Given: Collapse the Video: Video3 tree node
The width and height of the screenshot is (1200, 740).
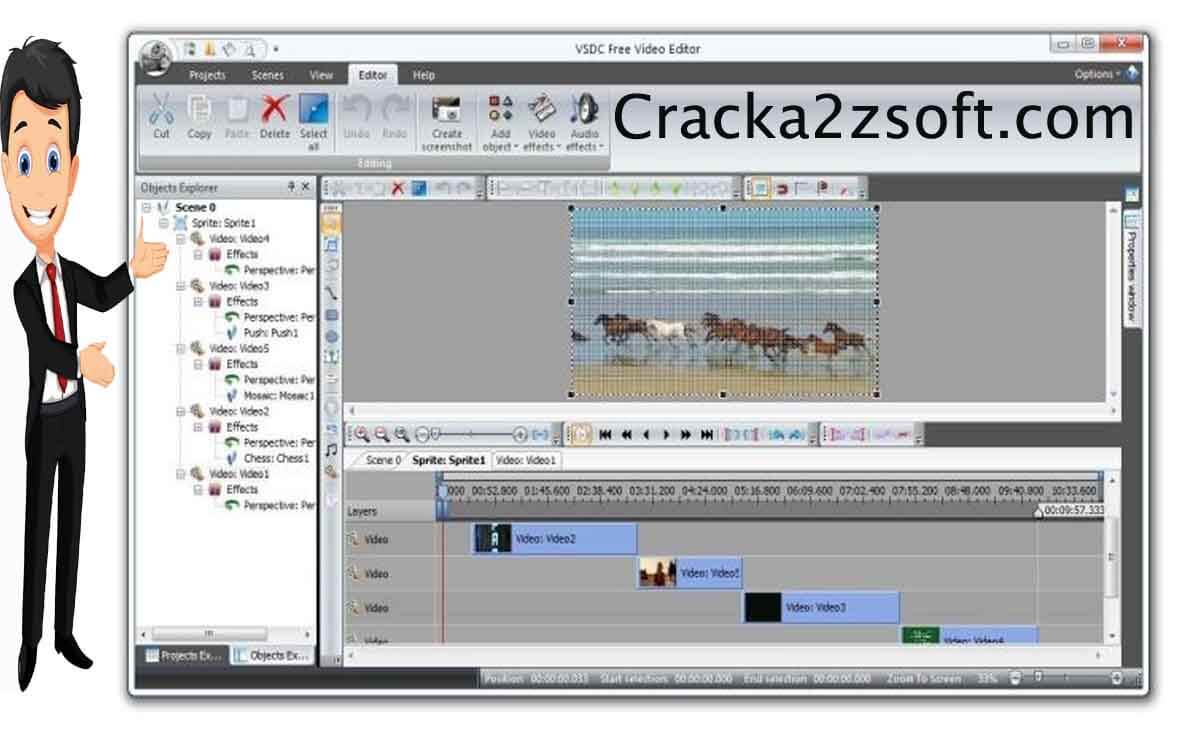Looking at the screenshot, I should click(x=181, y=286).
